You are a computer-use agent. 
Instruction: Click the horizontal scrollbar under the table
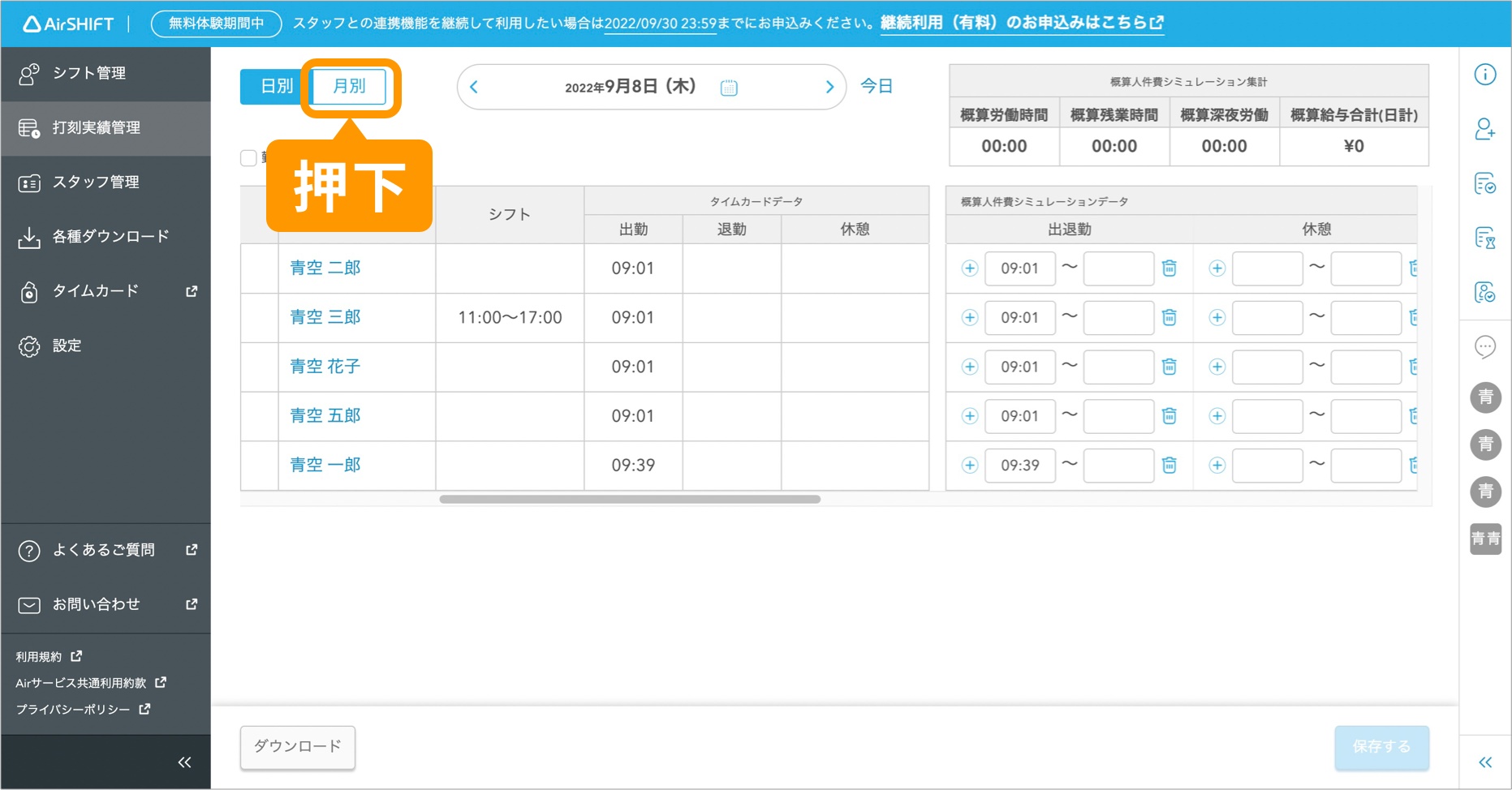(629, 500)
